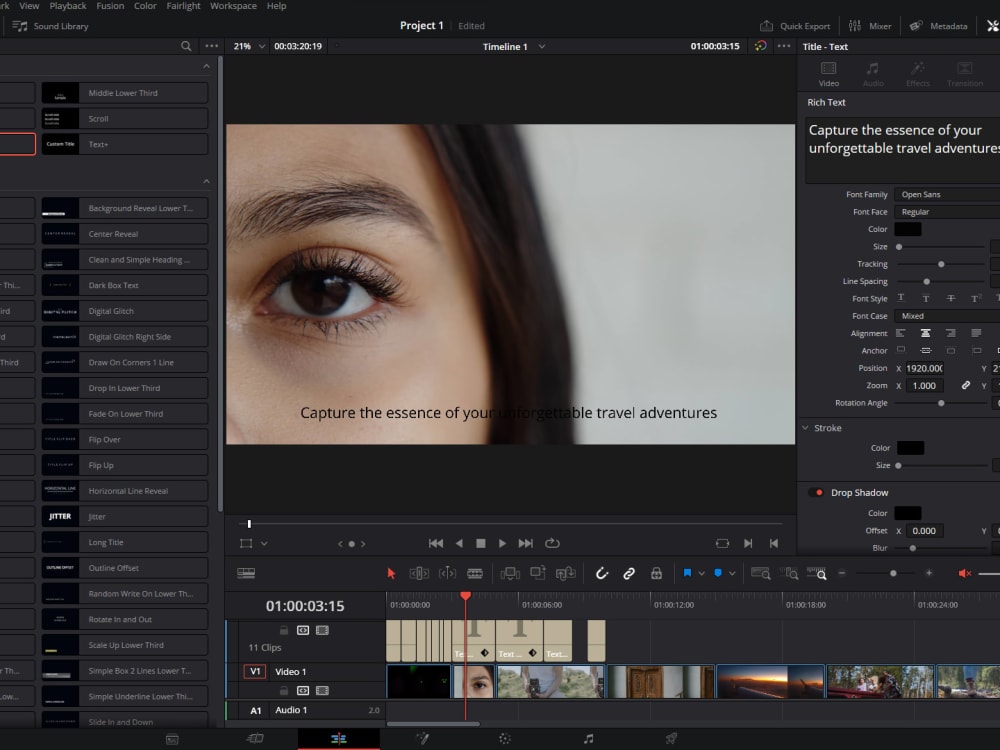The width and height of the screenshot is (1000, 750).
Task: Search the effects list with magnifier icon
Action: pyautogui.click(x=186, y=46)
